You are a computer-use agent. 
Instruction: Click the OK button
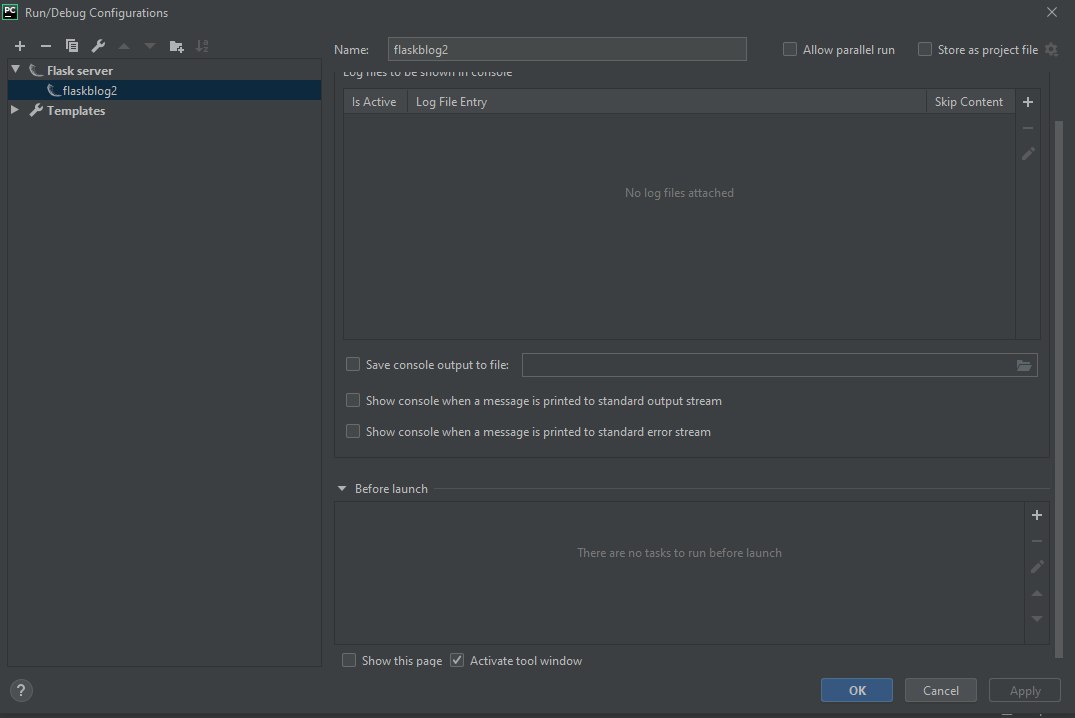[857, 690]
